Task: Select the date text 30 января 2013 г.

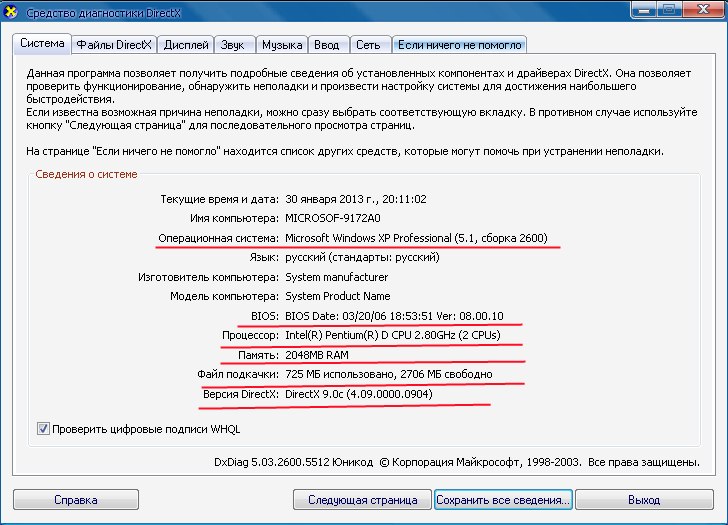Action: [330, 199]
